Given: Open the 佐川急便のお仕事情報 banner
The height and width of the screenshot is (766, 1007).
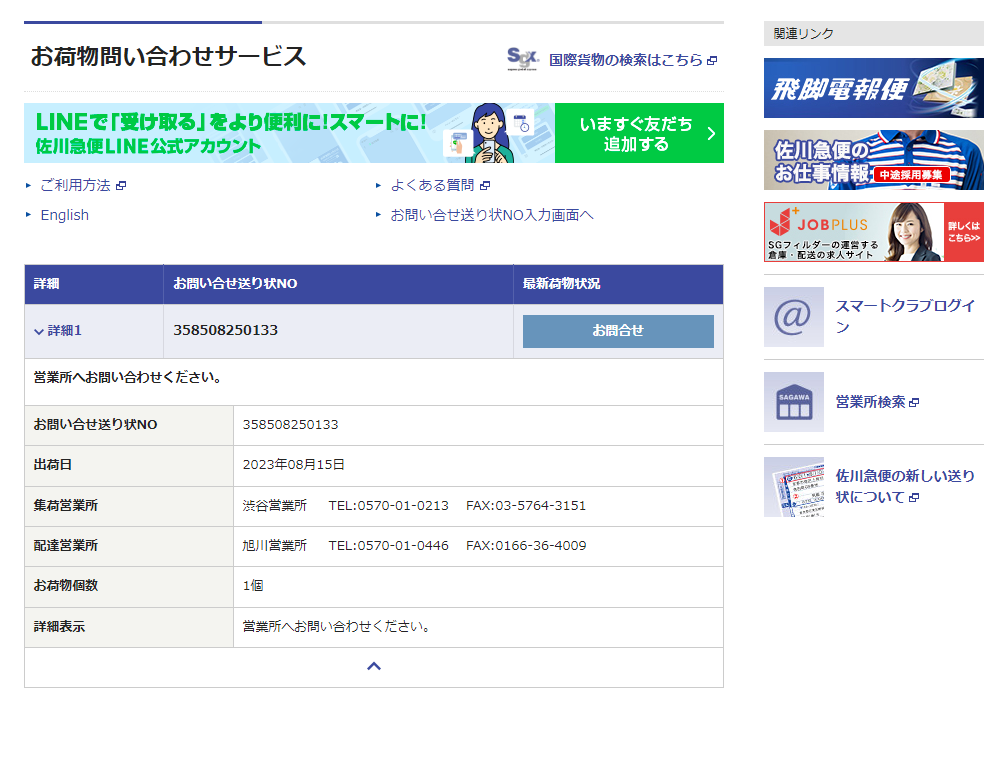Looking at the screenshot, I should [873, 160].
